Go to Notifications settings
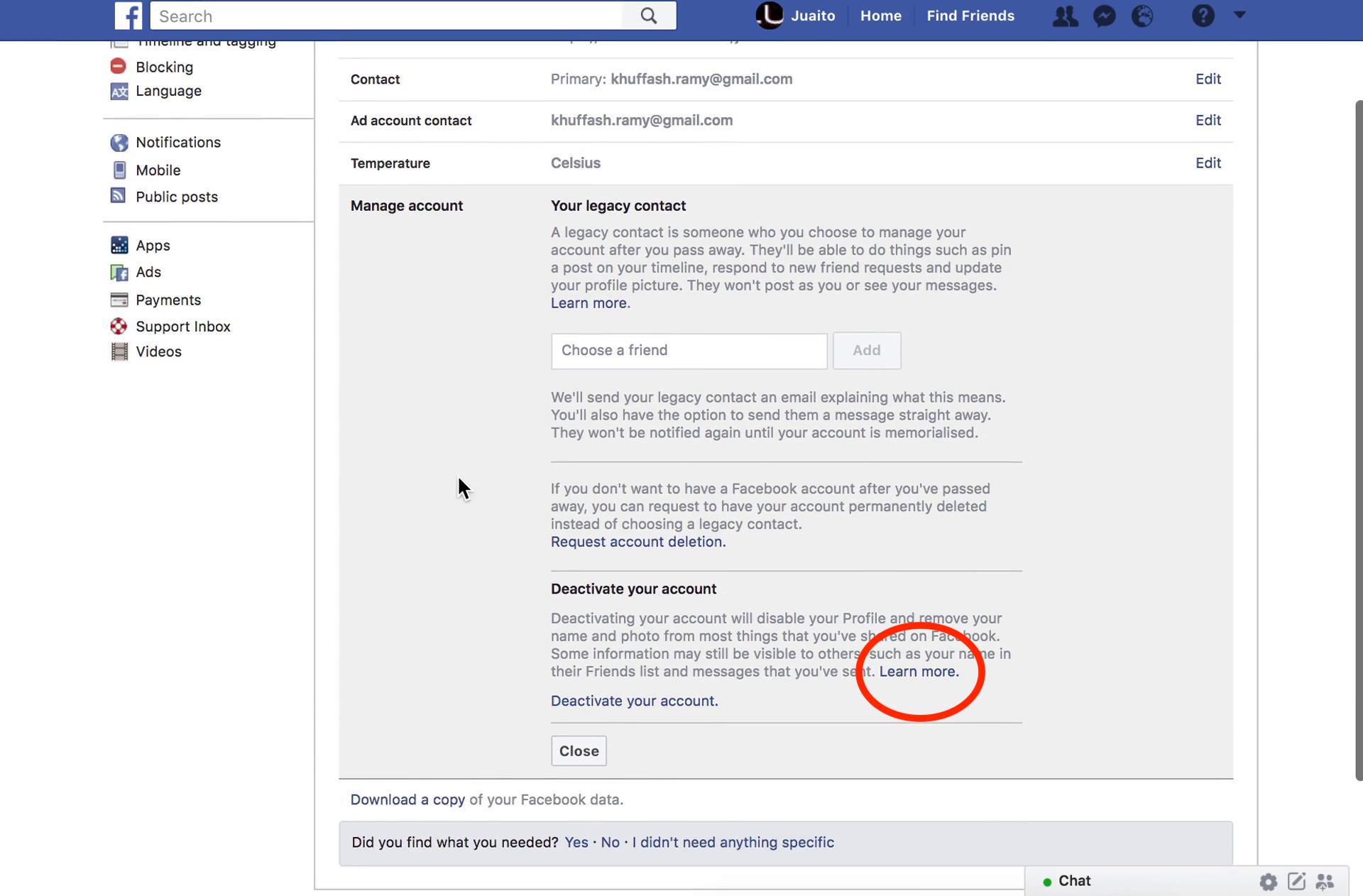The image size is (1363, 896). click(178, 142)
